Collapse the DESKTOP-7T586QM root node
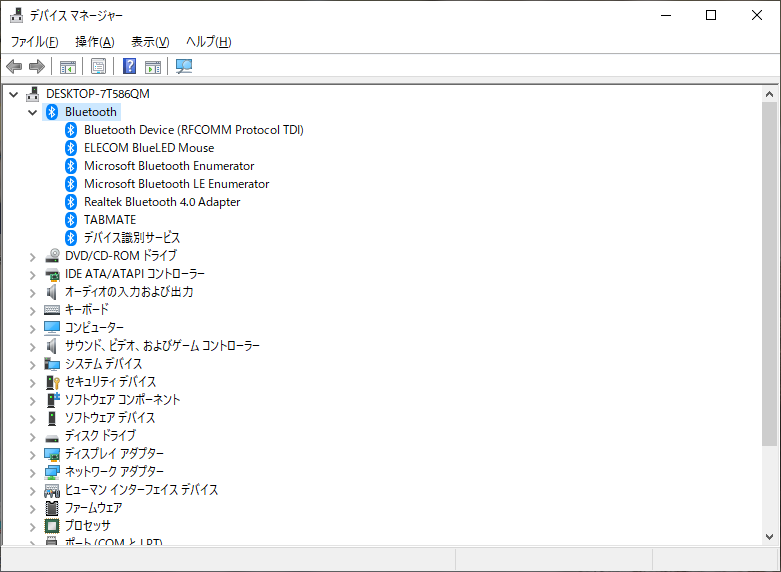Screen dimensions: 781x572 13,94
